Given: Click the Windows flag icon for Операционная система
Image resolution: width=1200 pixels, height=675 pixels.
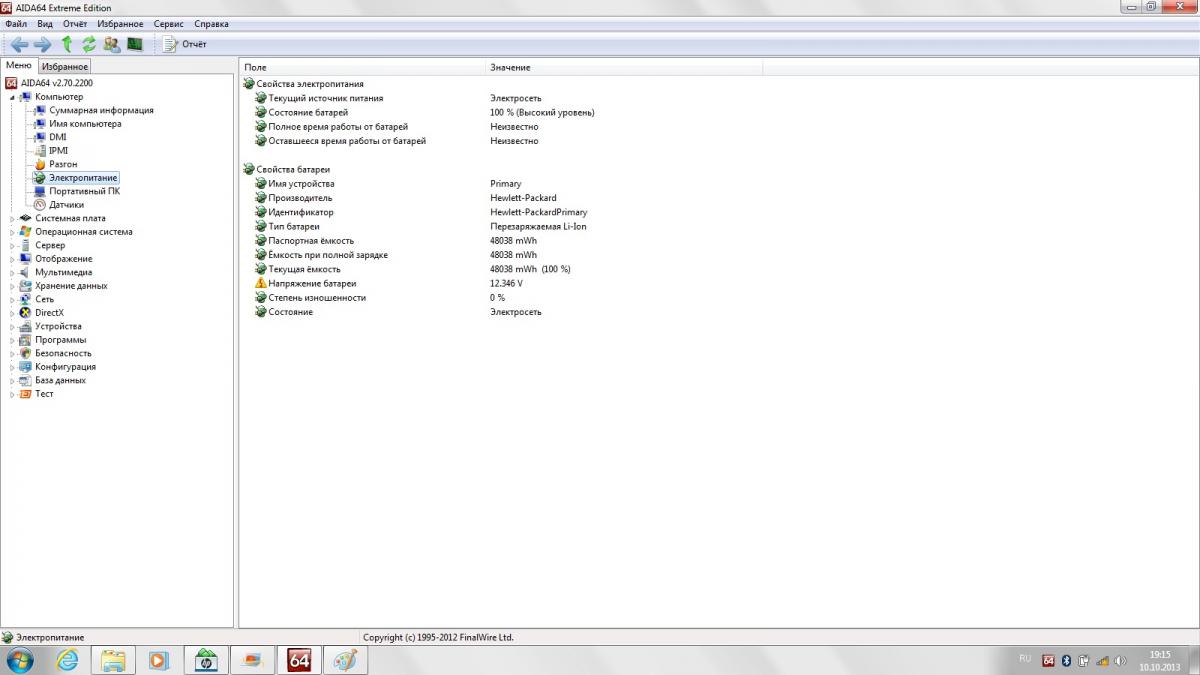Looking at the screenshot, I should 26,232.
